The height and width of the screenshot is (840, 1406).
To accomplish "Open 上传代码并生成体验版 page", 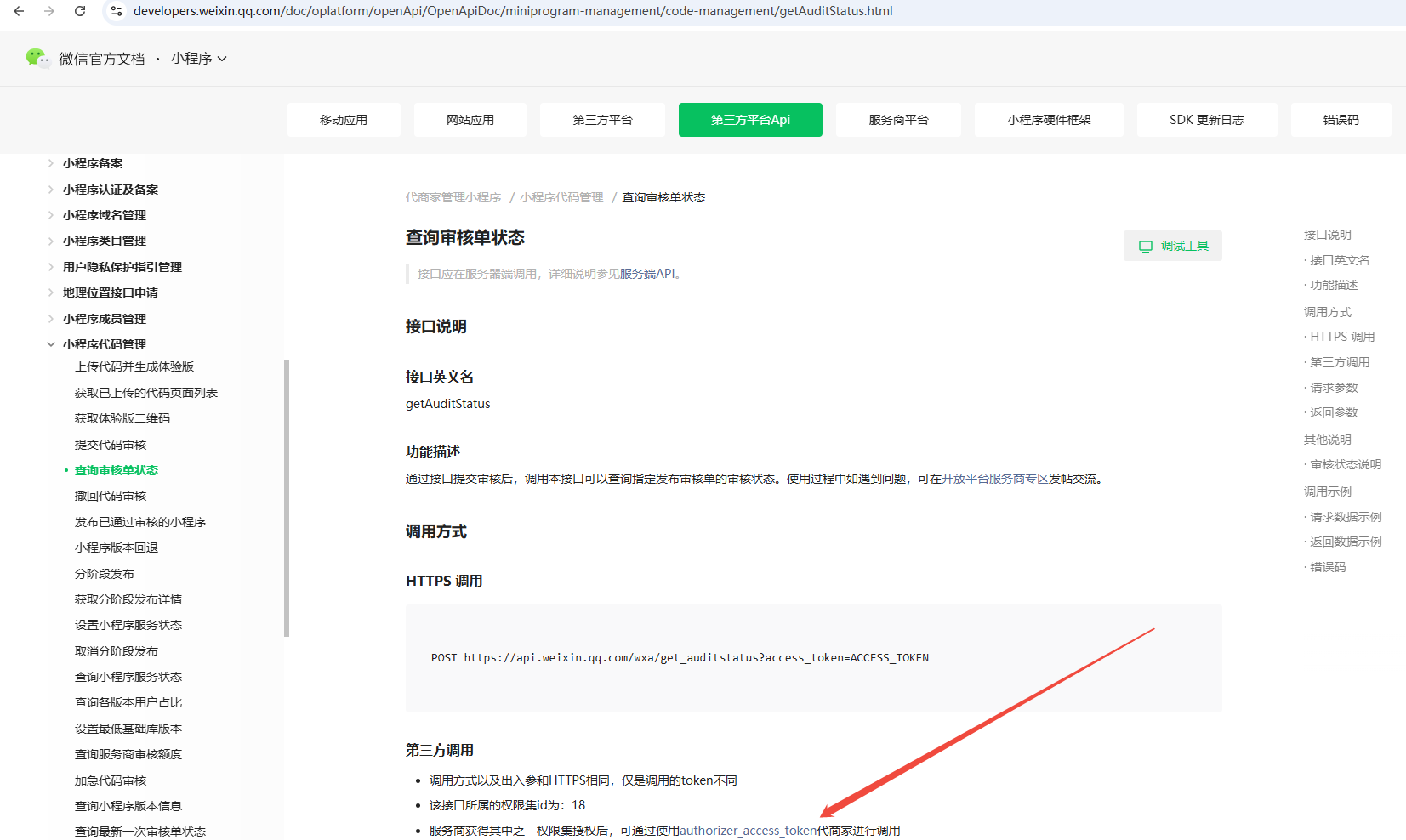I will [134, 366].
